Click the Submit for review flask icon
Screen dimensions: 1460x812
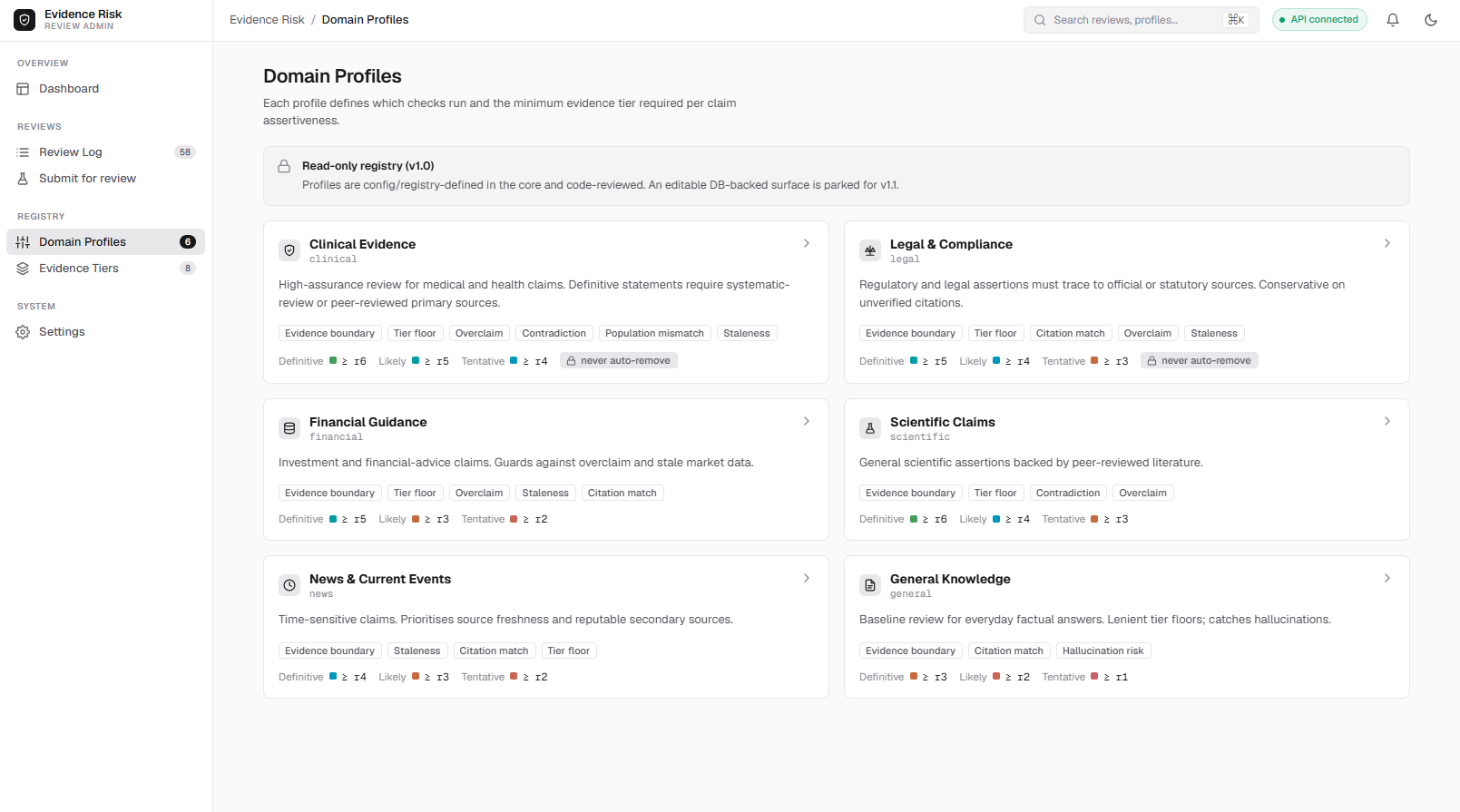pos(23,179)
